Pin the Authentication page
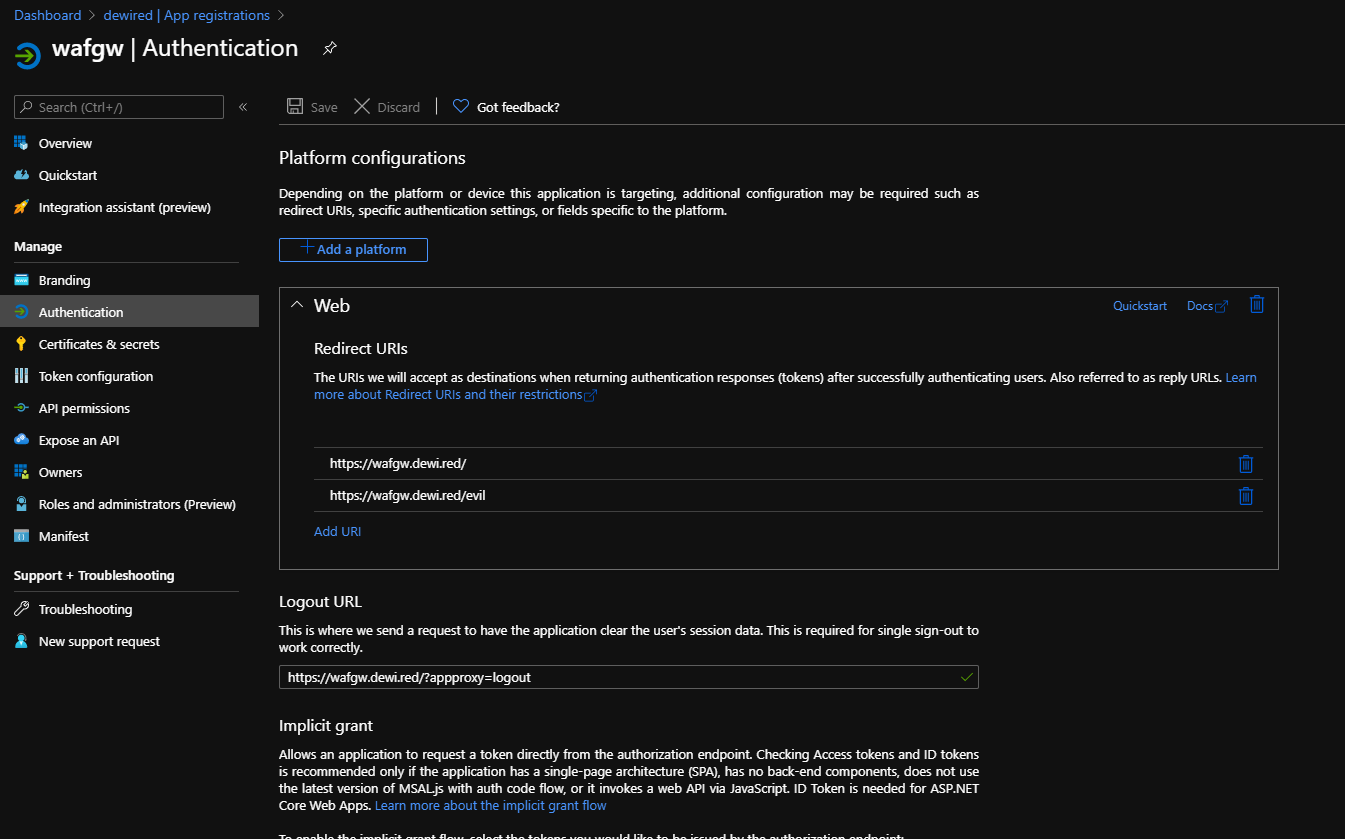The width and height of the screenshot is (1345, 839). tap(329, 47)
